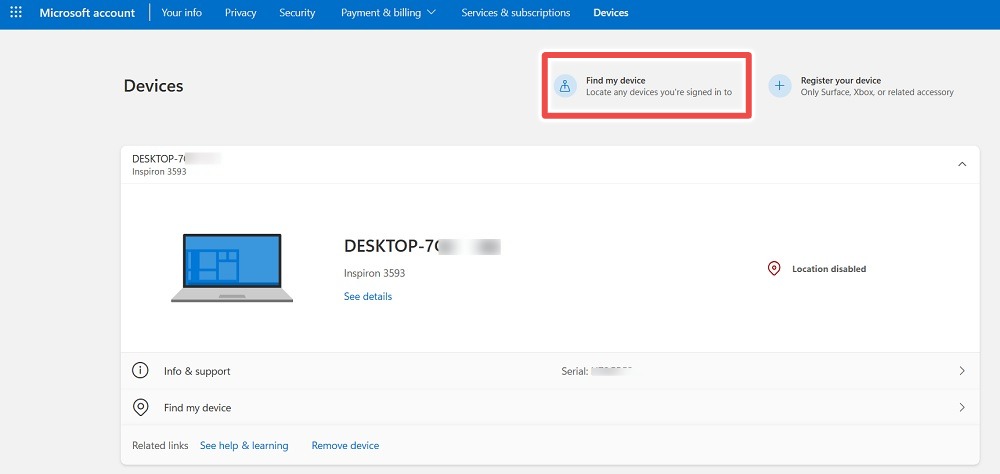Click the Location disabled pin icon

pos(774,269)
